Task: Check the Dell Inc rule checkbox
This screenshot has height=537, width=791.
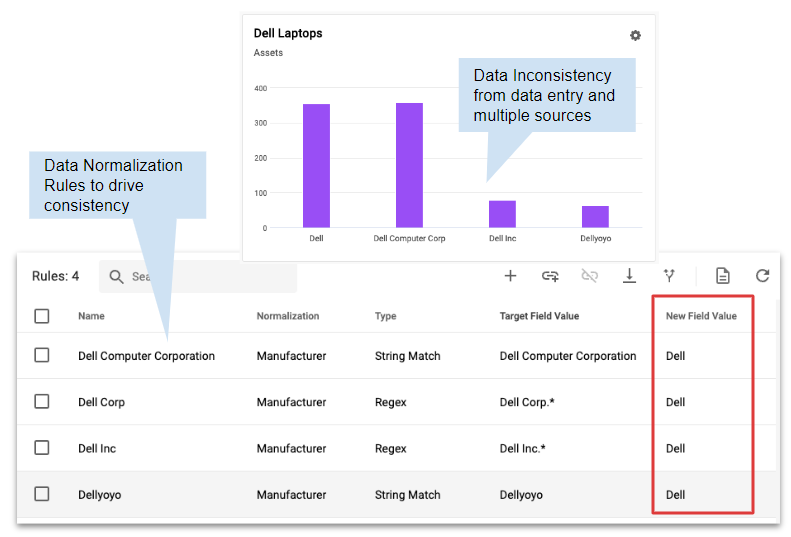Action: 42,448
